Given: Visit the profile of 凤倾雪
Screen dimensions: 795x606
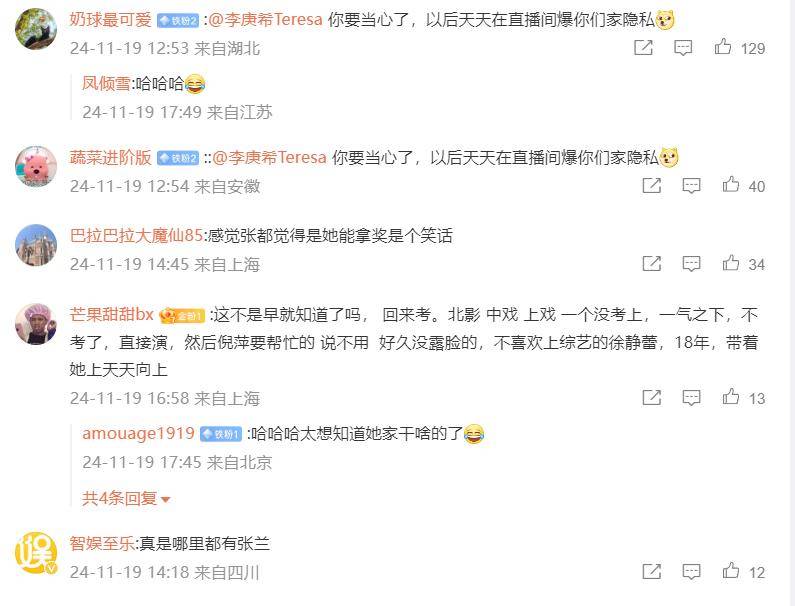Looking at the screenshot, I should tap(106, 83).
